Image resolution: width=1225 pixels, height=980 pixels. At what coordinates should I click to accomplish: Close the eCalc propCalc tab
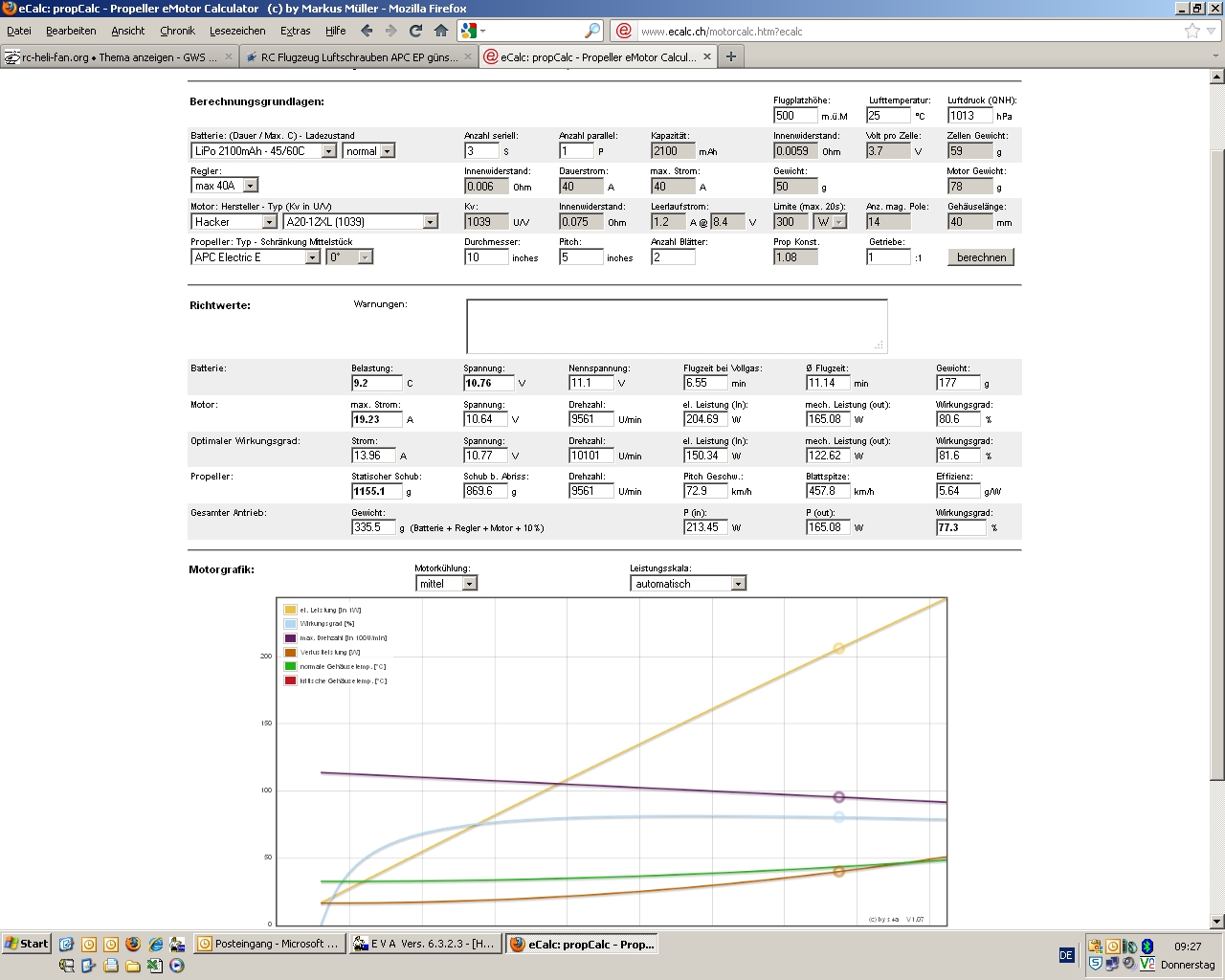click(x=708, y=56)
